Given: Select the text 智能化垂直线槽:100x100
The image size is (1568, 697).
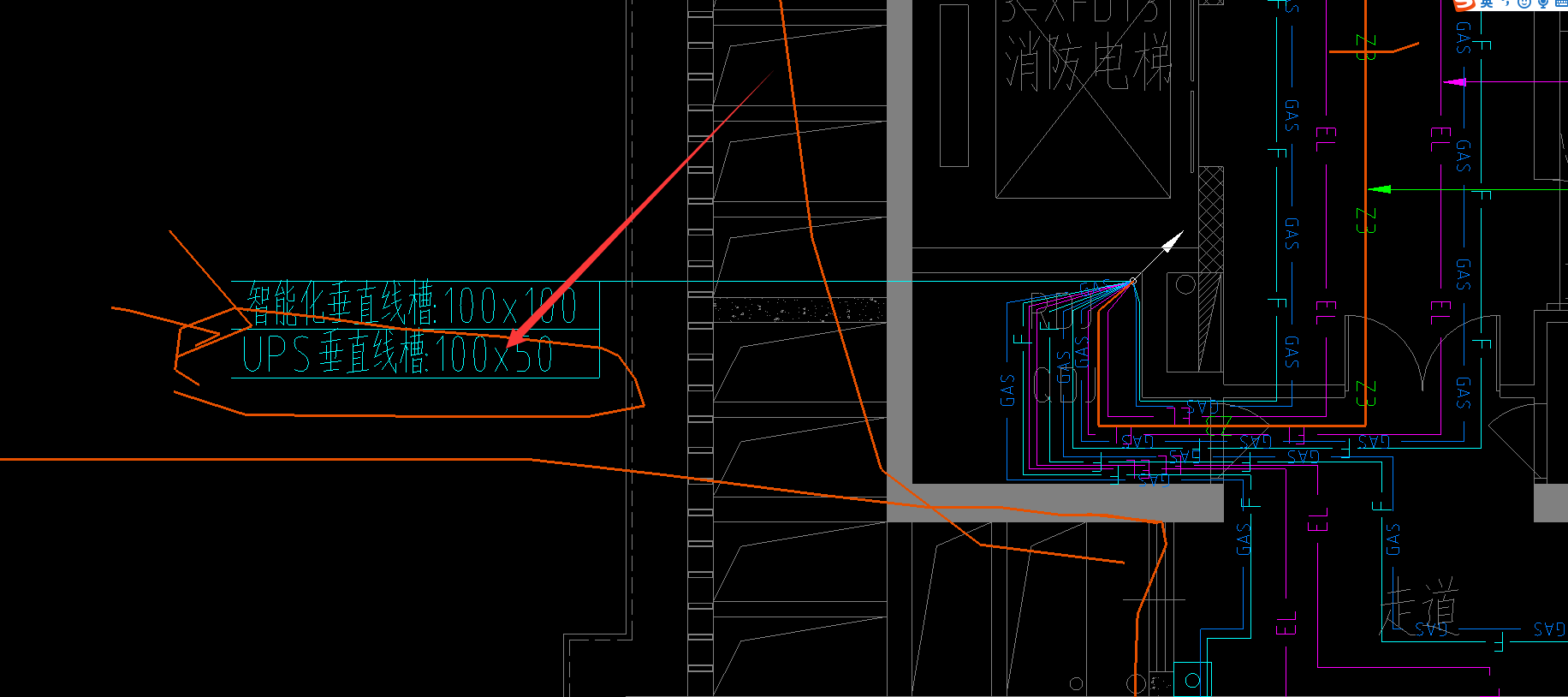Looking at the screenshot, I should coord(413,304).
